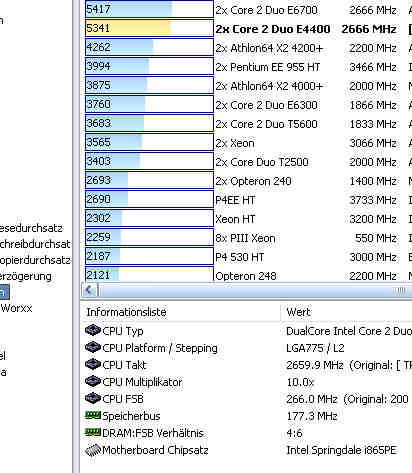Select the 2x Xeon row

(248, 143)
